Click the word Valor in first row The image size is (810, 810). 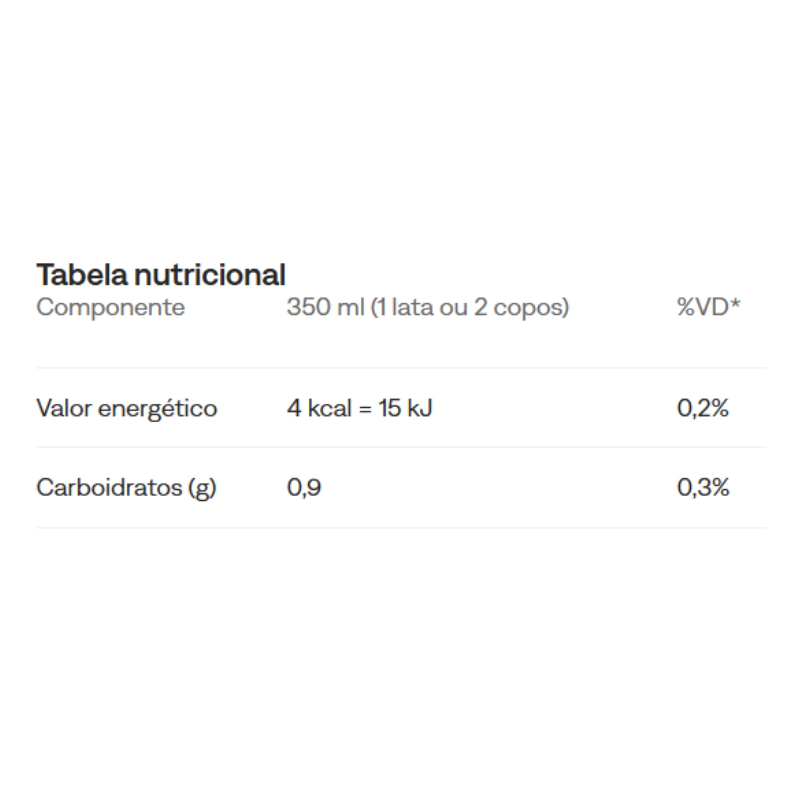click(x=65, y=408)
